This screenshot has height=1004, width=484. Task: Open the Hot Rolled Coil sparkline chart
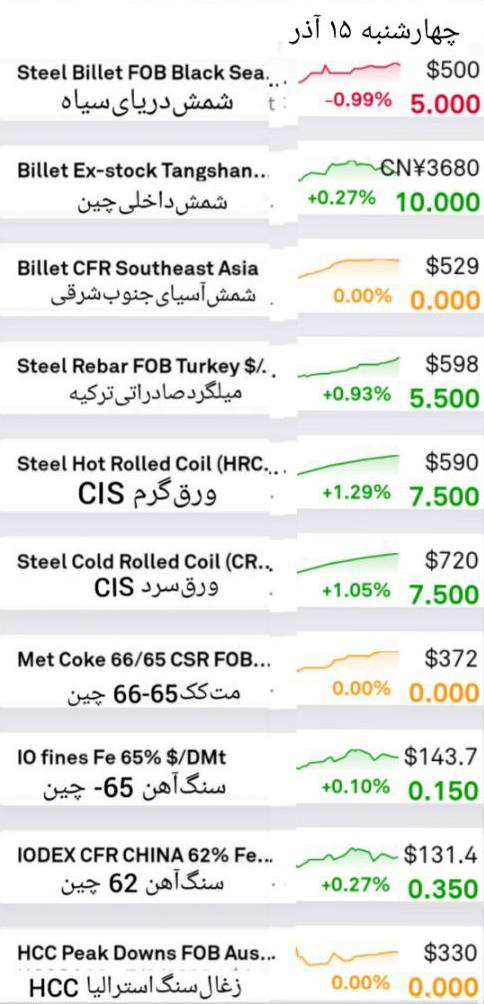(x=349, y=464)
